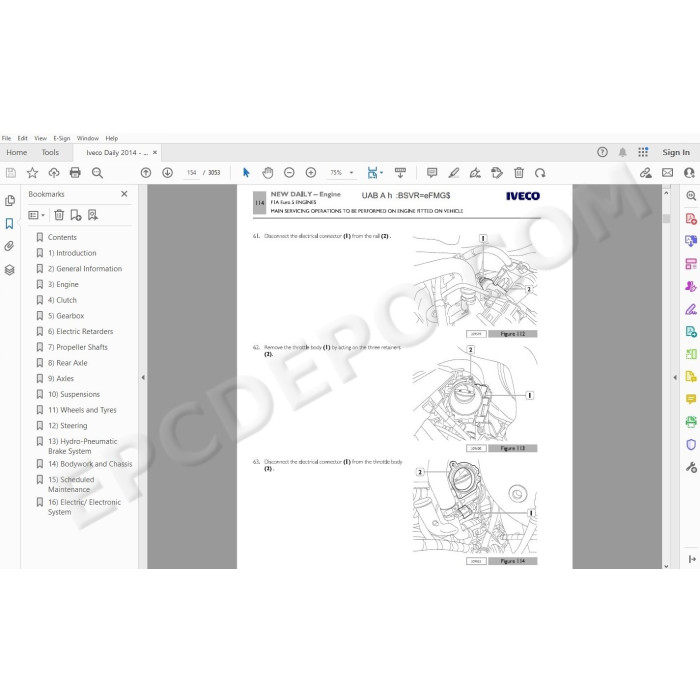Image resolution: width=700 pixels, height=700 pixels.
Task: Upload file to cloud icon
Action: (x=54, y=173)
